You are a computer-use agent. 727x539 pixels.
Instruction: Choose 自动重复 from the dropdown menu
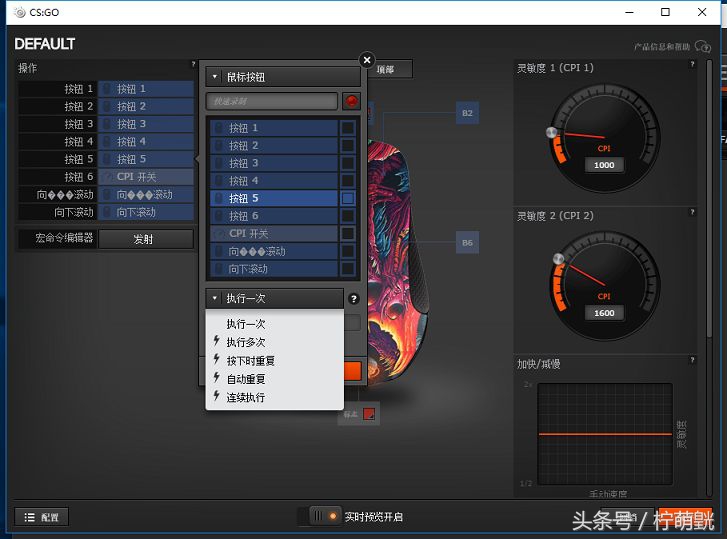click(x=274, y=379)
